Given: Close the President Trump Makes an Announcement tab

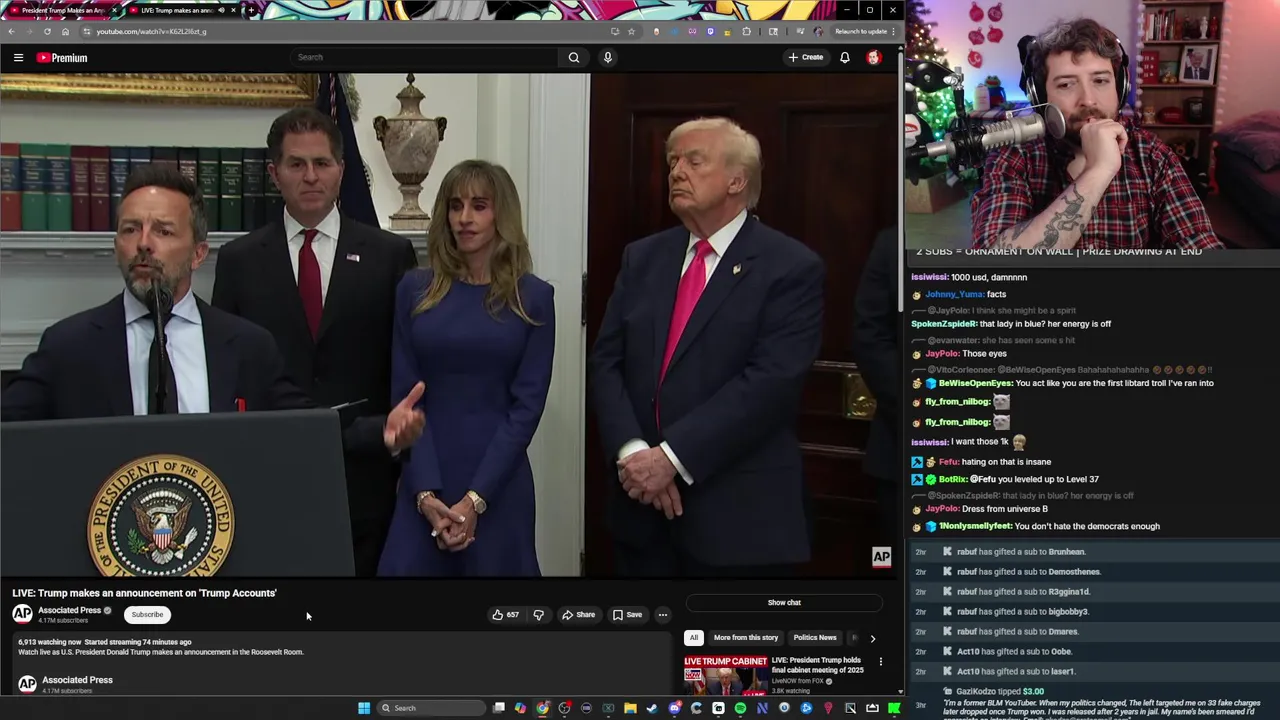Looking at the screenshot, I should point(114,10).
